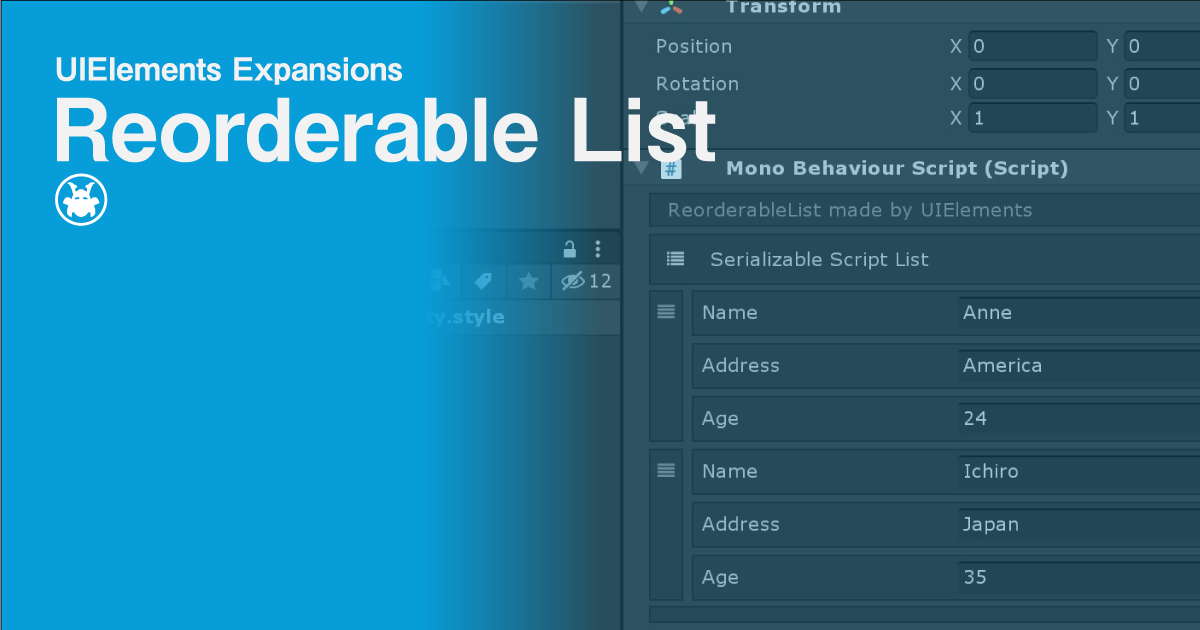The width and height of the screenshot is (1200, 630).
Task: Collapse the Mono Behaviour Script foldout
Action: coord(641,169)
